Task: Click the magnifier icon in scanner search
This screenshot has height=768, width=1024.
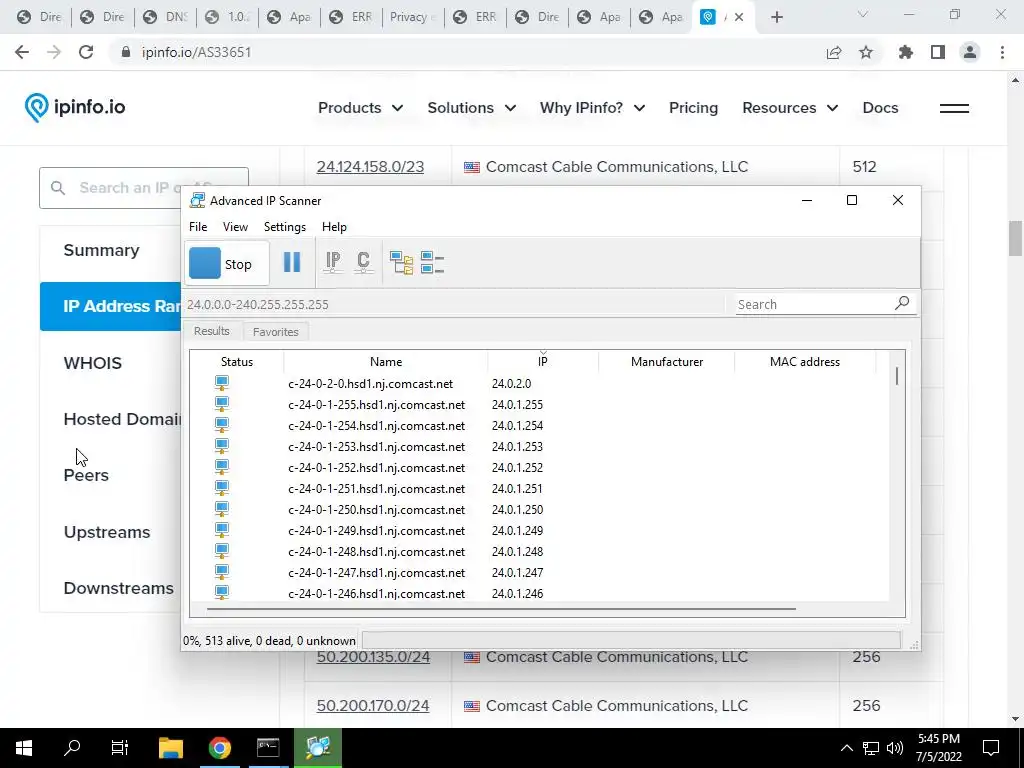Action: click(x=902, y=303)
